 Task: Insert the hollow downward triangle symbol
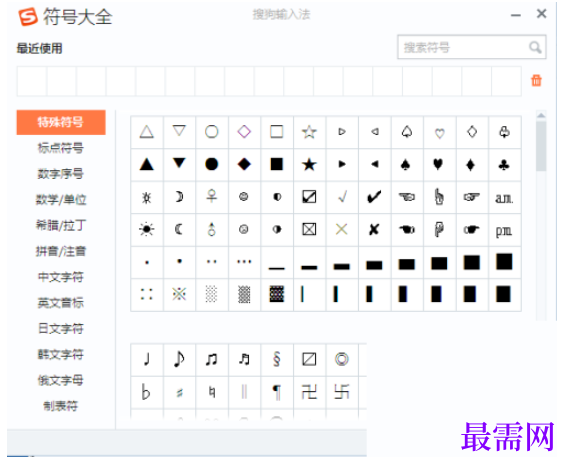(x=179, y=131)
